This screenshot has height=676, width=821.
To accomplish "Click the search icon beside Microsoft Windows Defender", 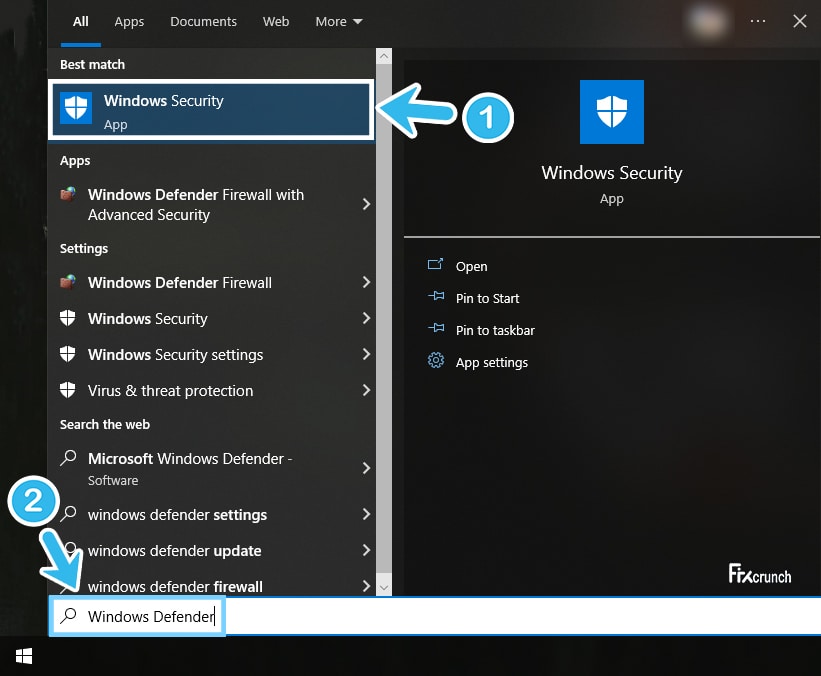I will 68,458.
